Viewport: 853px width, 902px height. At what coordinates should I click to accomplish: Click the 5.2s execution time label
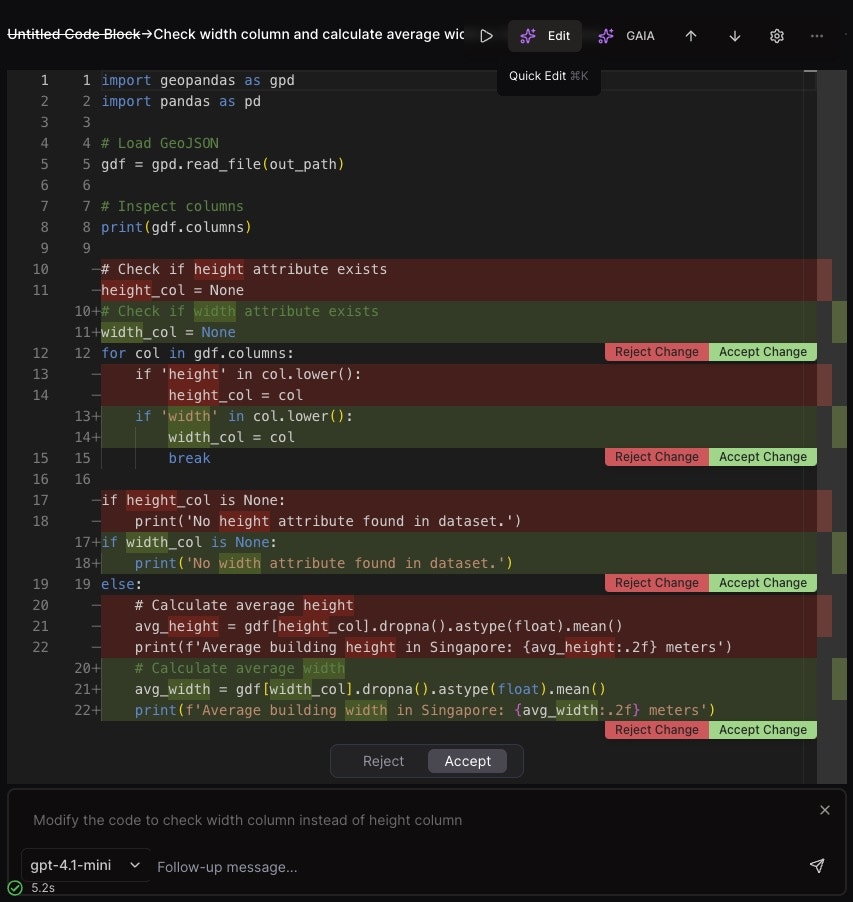tap(43, 888)
